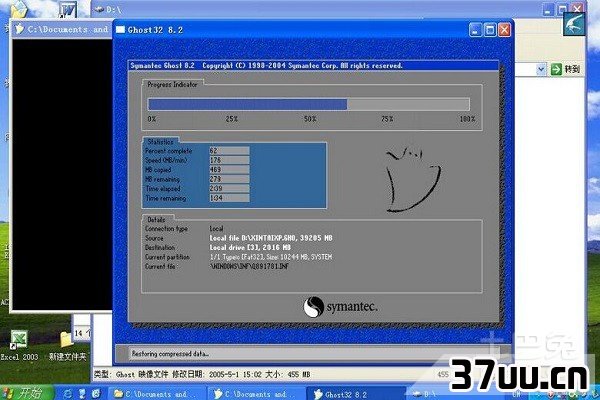Image resolution: width=600 pixels, height=400 pixels.
Task: Click the Details group label
Action: 156,220
